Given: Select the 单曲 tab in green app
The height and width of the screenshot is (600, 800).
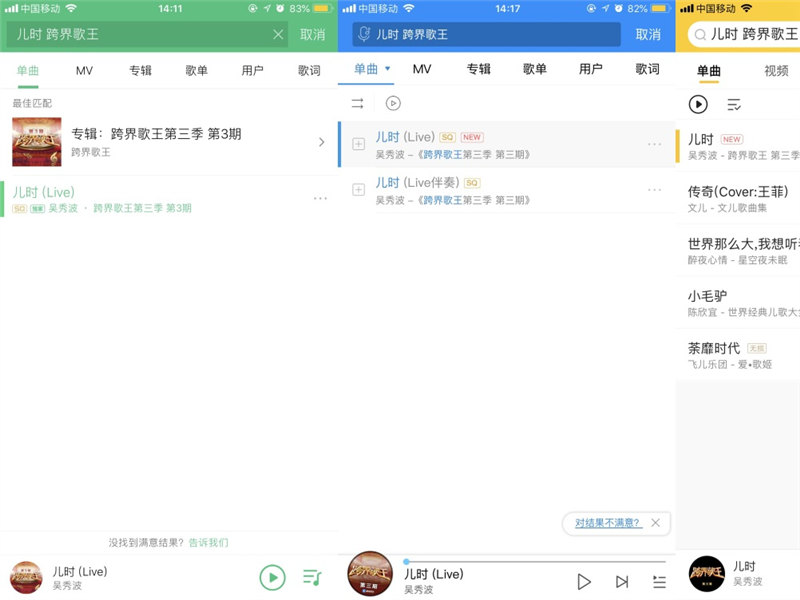Looking at the screenshot, I should tap(28, 70).
